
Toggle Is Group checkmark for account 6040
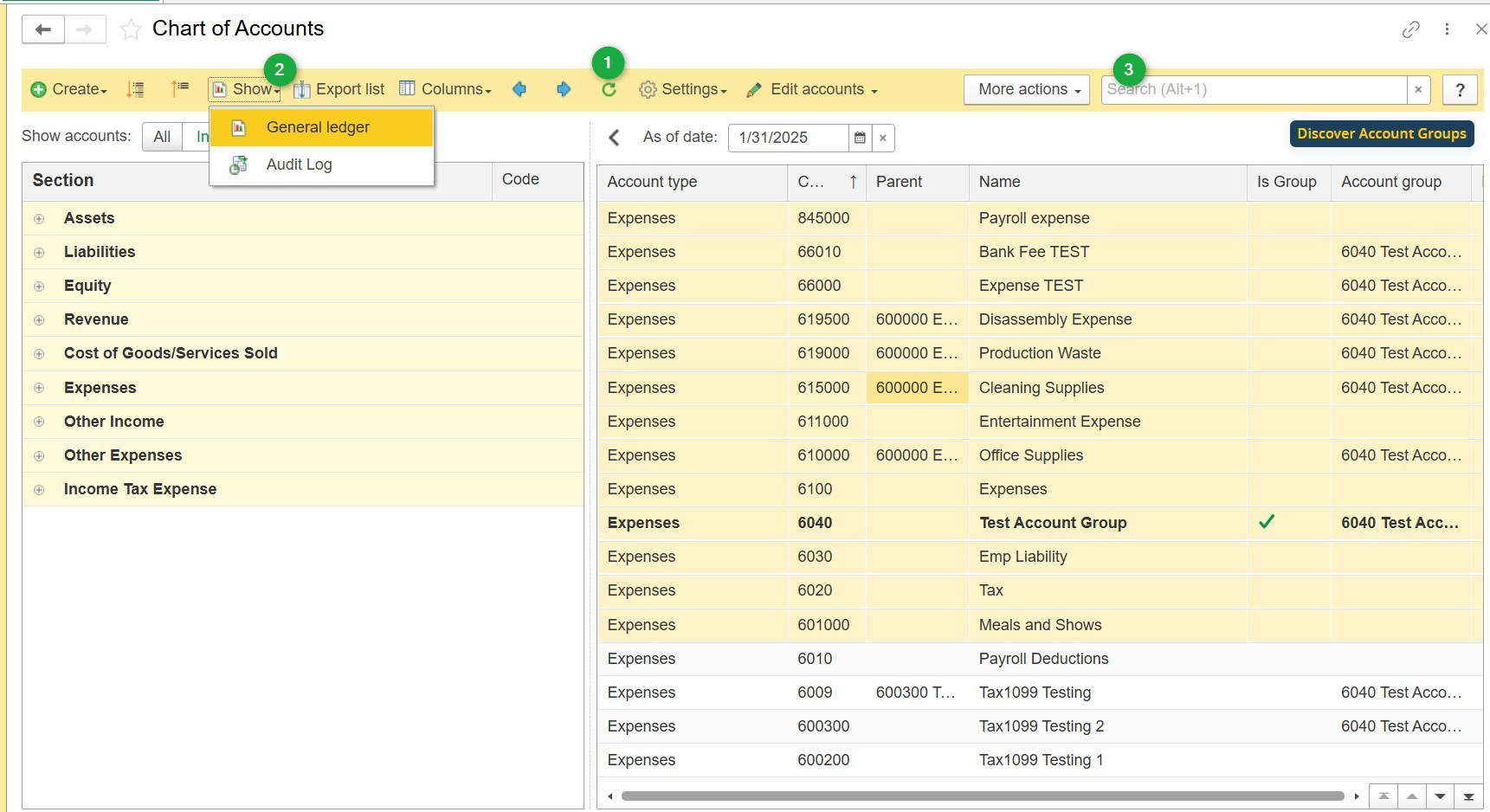click(1267, 522)
